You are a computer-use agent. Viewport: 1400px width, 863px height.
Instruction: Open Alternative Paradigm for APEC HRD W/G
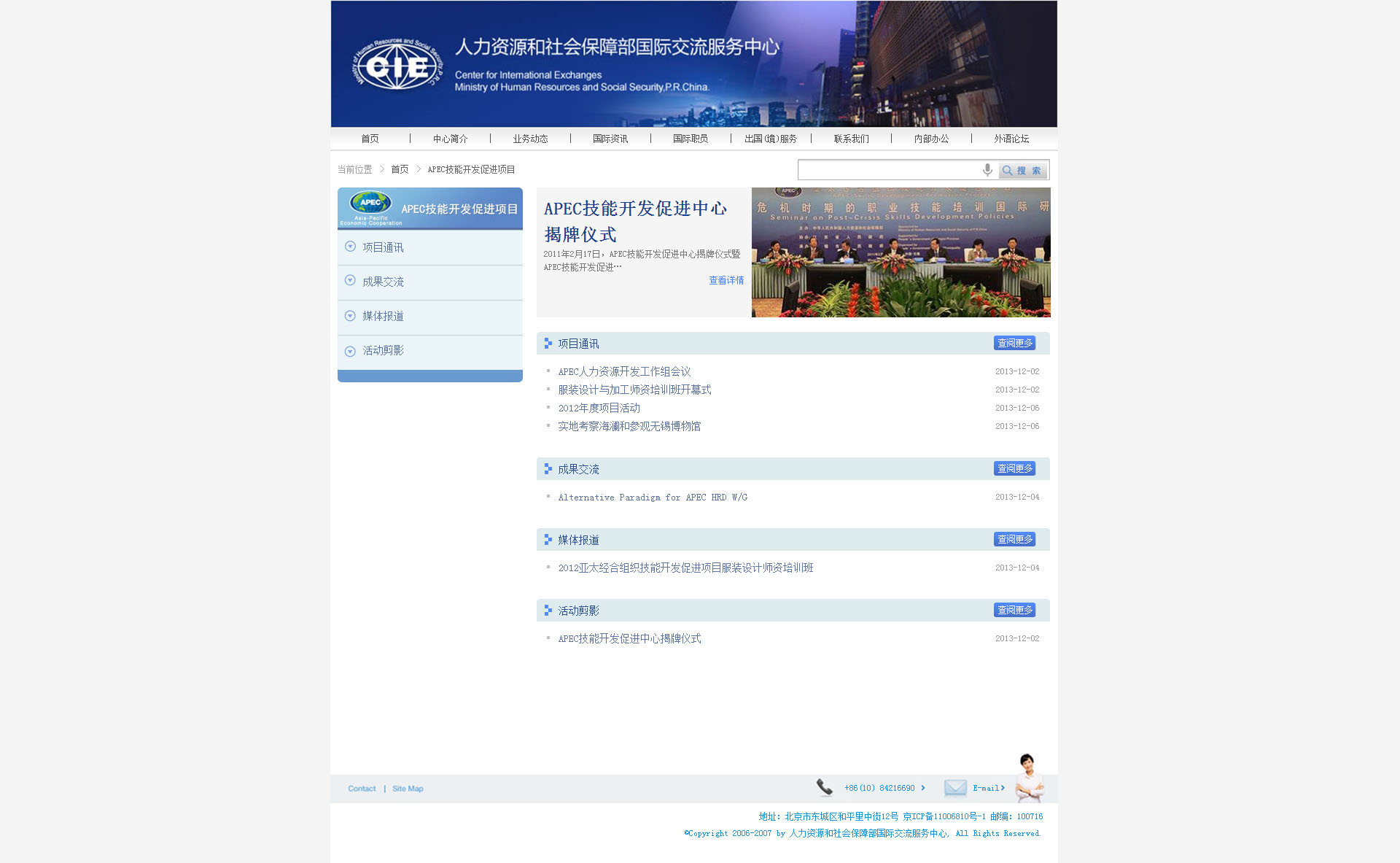pyautogui.click(x=653, y=498)
